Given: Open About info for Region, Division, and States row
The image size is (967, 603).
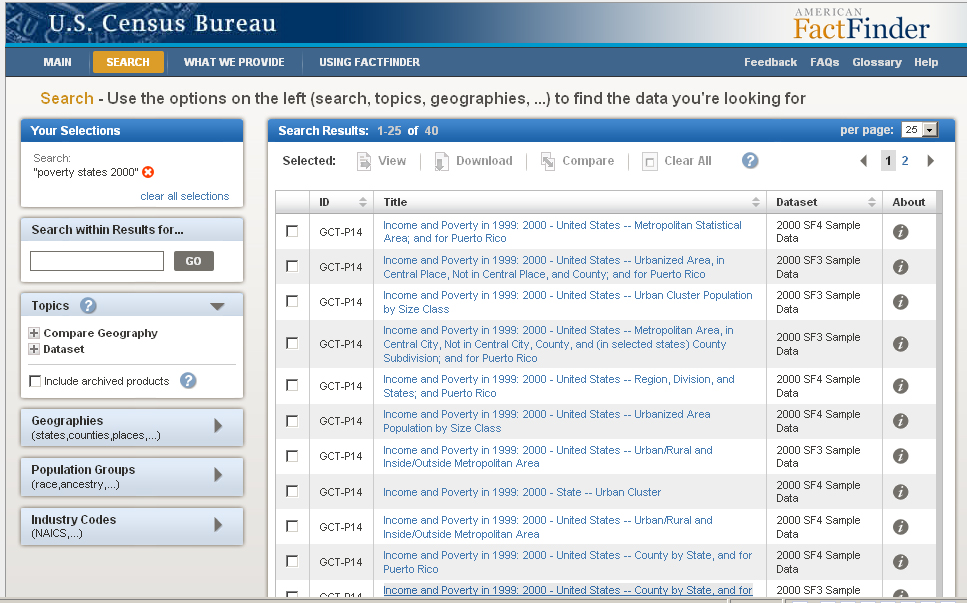Looking at the screenshot, I should 900,386.
